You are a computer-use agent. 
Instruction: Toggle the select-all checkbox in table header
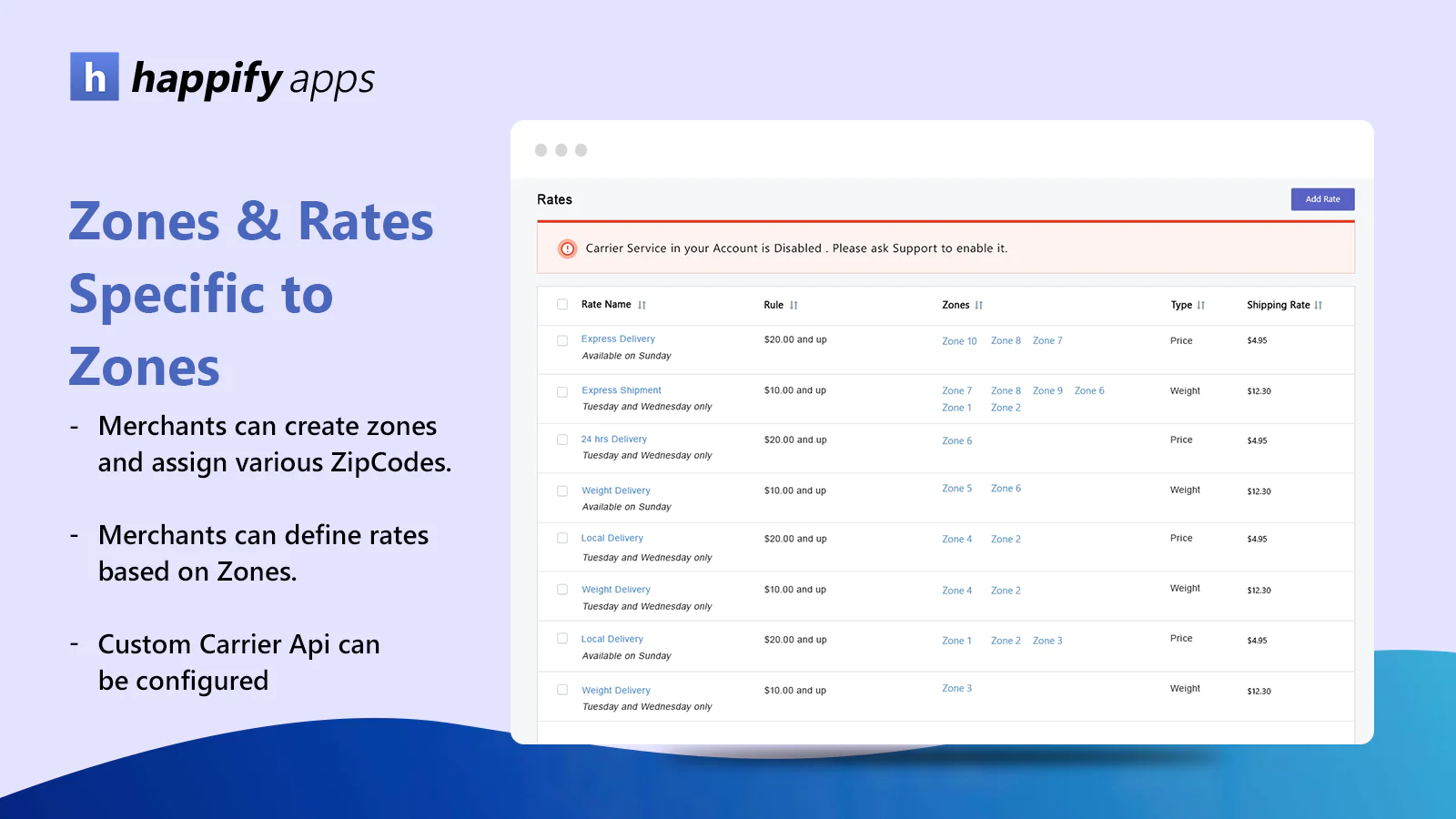coord(562,305)
